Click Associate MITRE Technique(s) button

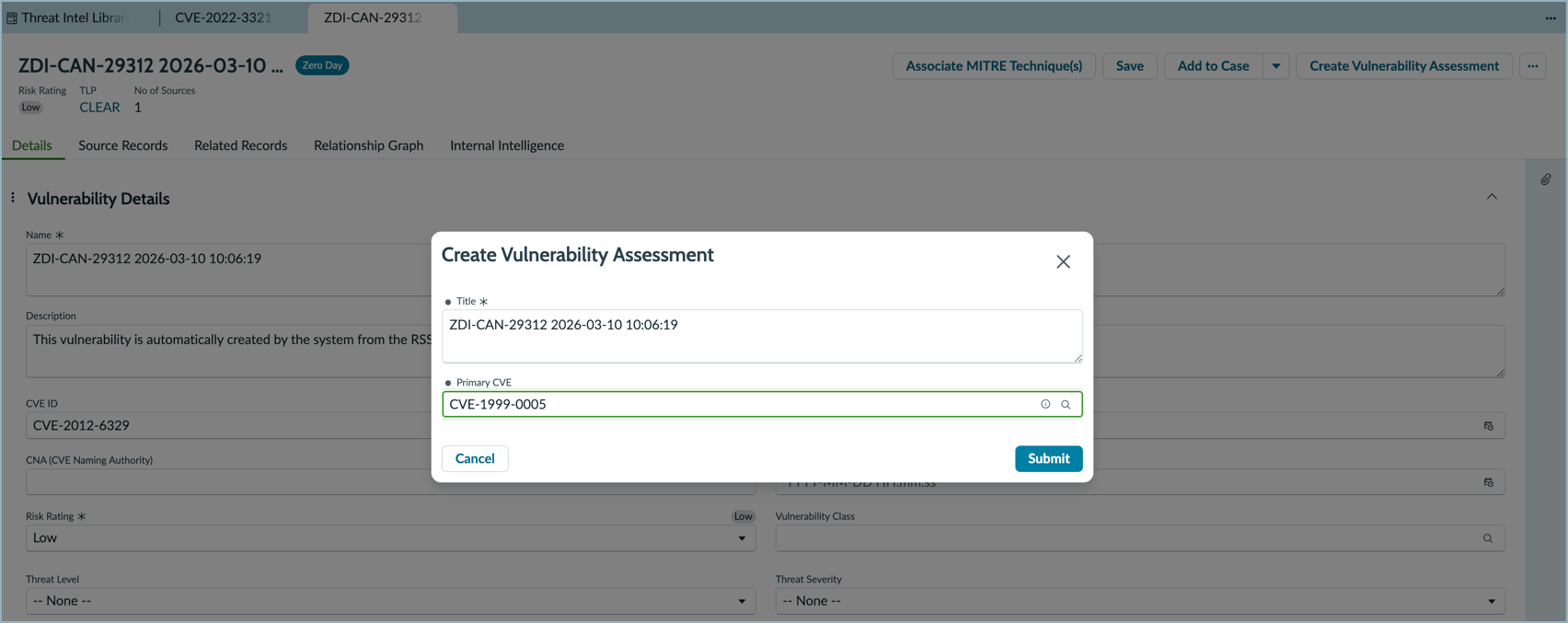click(994, 66)
